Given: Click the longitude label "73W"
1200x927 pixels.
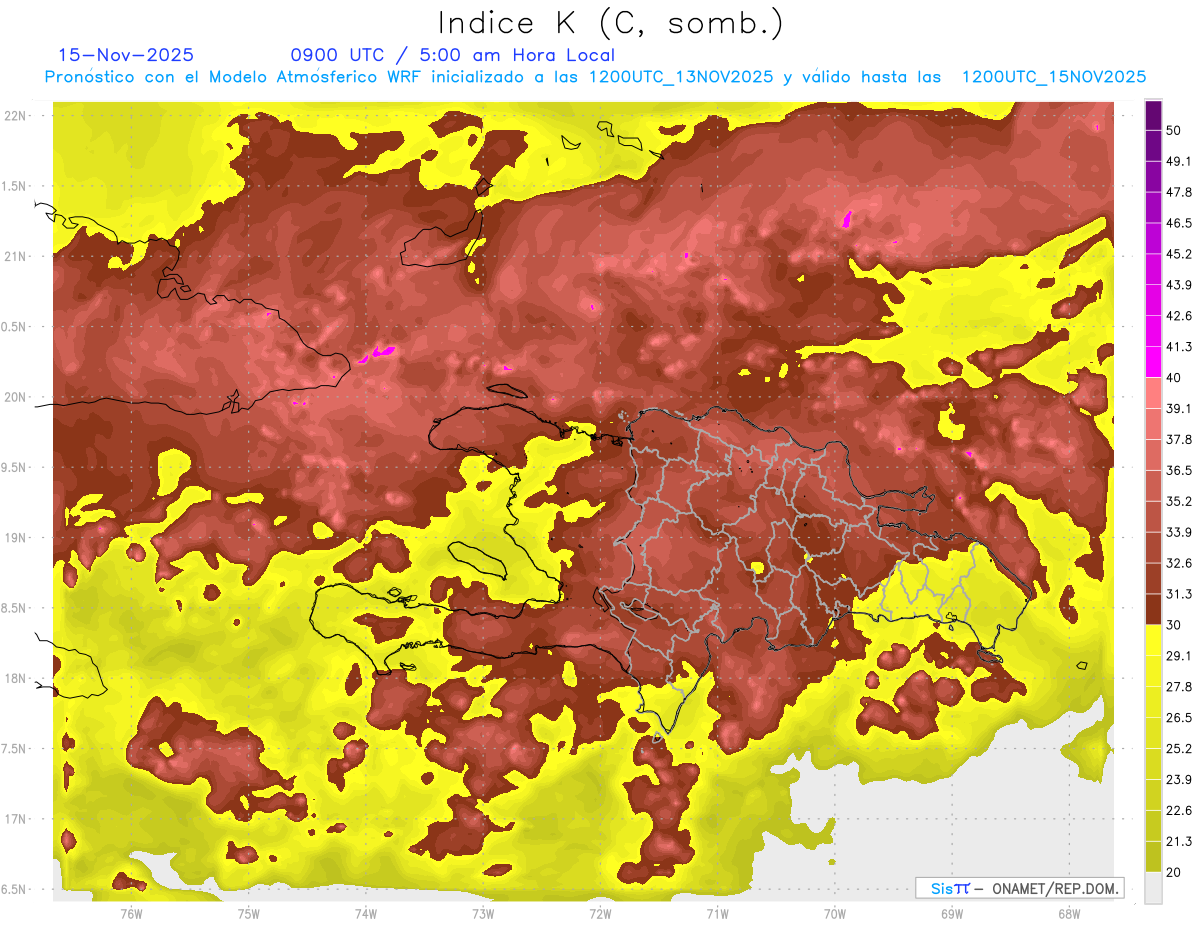Looking at the screenshot, I should click(483, 913).
